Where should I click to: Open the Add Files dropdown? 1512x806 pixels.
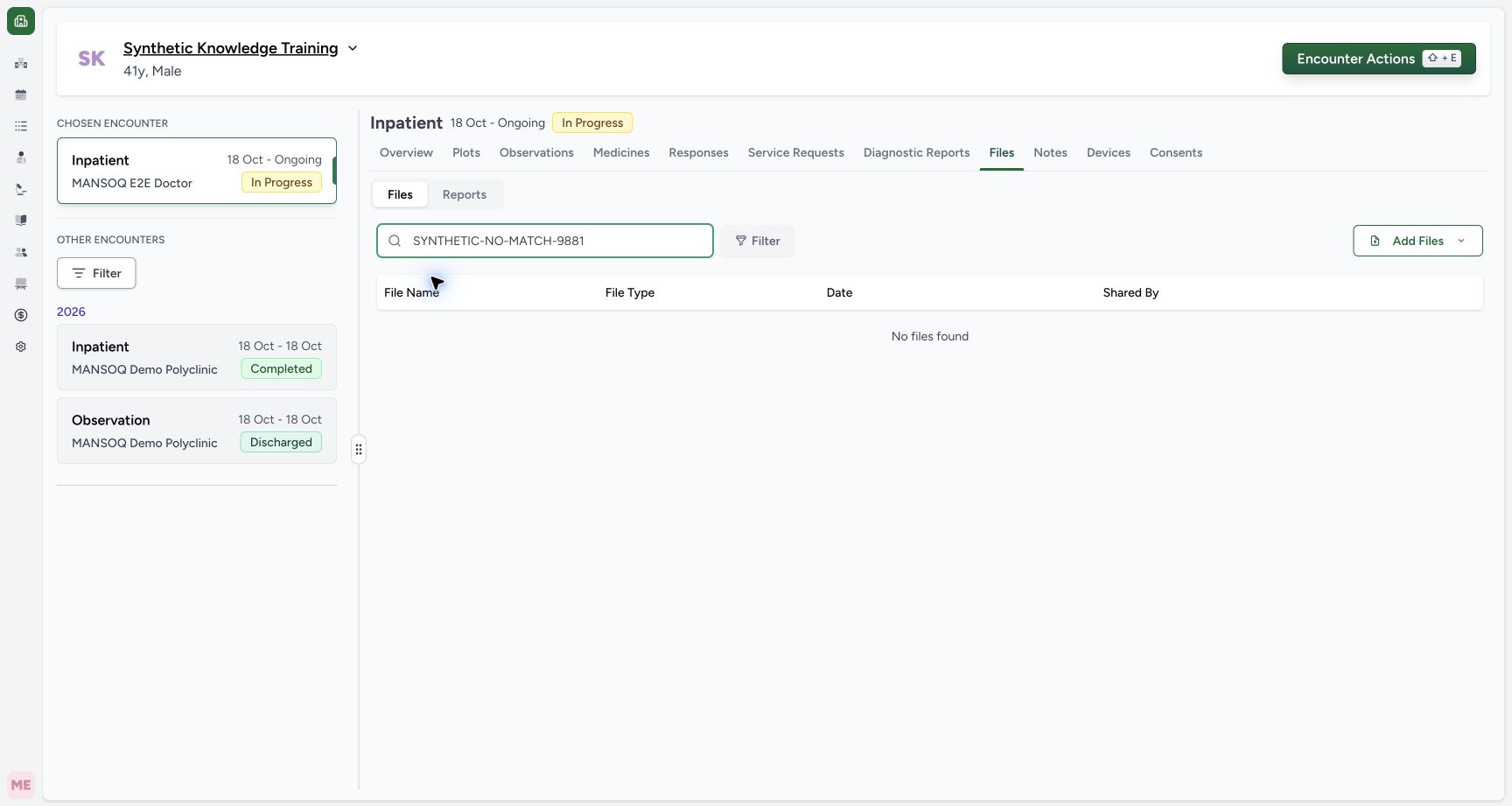[1417, 241]
